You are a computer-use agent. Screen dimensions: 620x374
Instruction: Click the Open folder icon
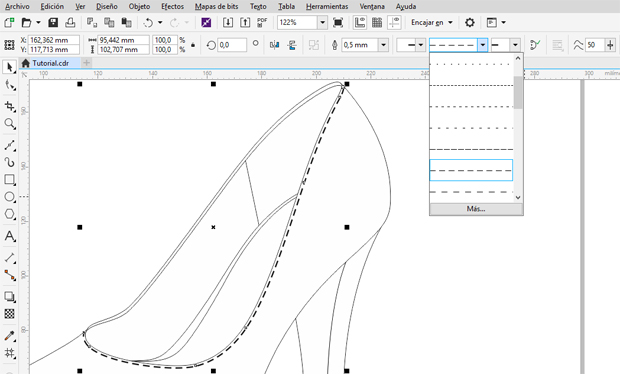click(x=26, y=23)
